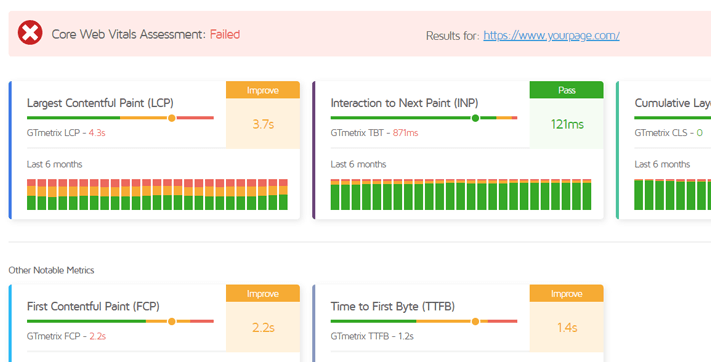Select the Interaction to Next Paint (INP) title
711x362 pixels.
point(404,103)
